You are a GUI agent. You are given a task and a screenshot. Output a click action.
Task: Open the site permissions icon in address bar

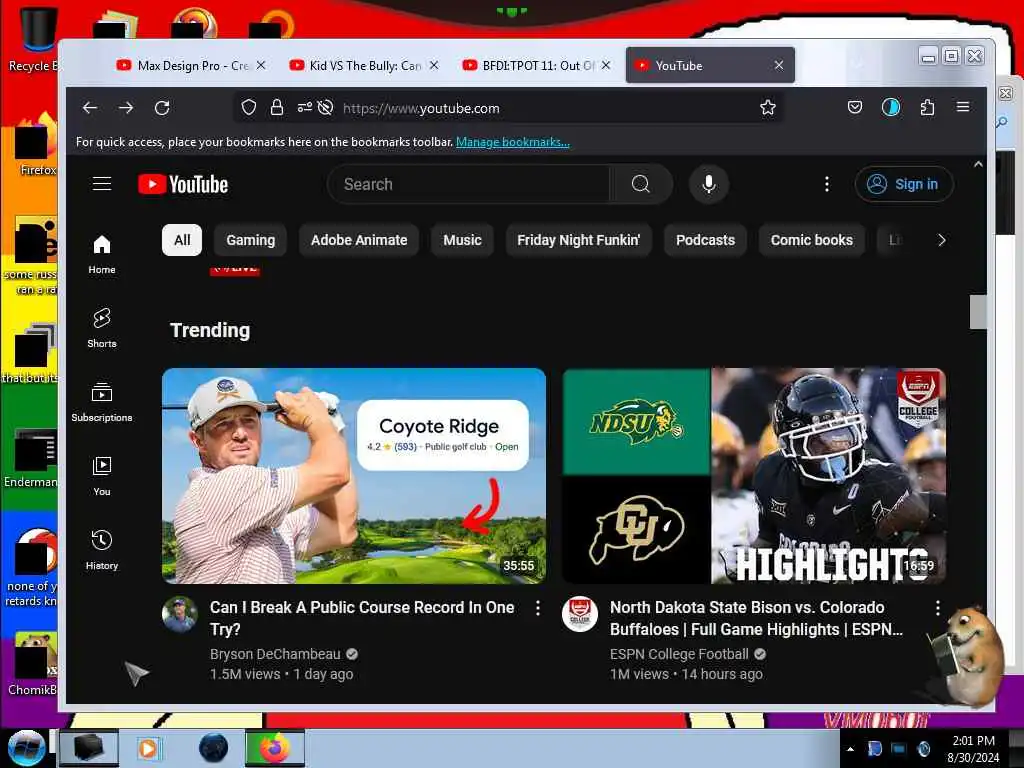tap(305, 108)
